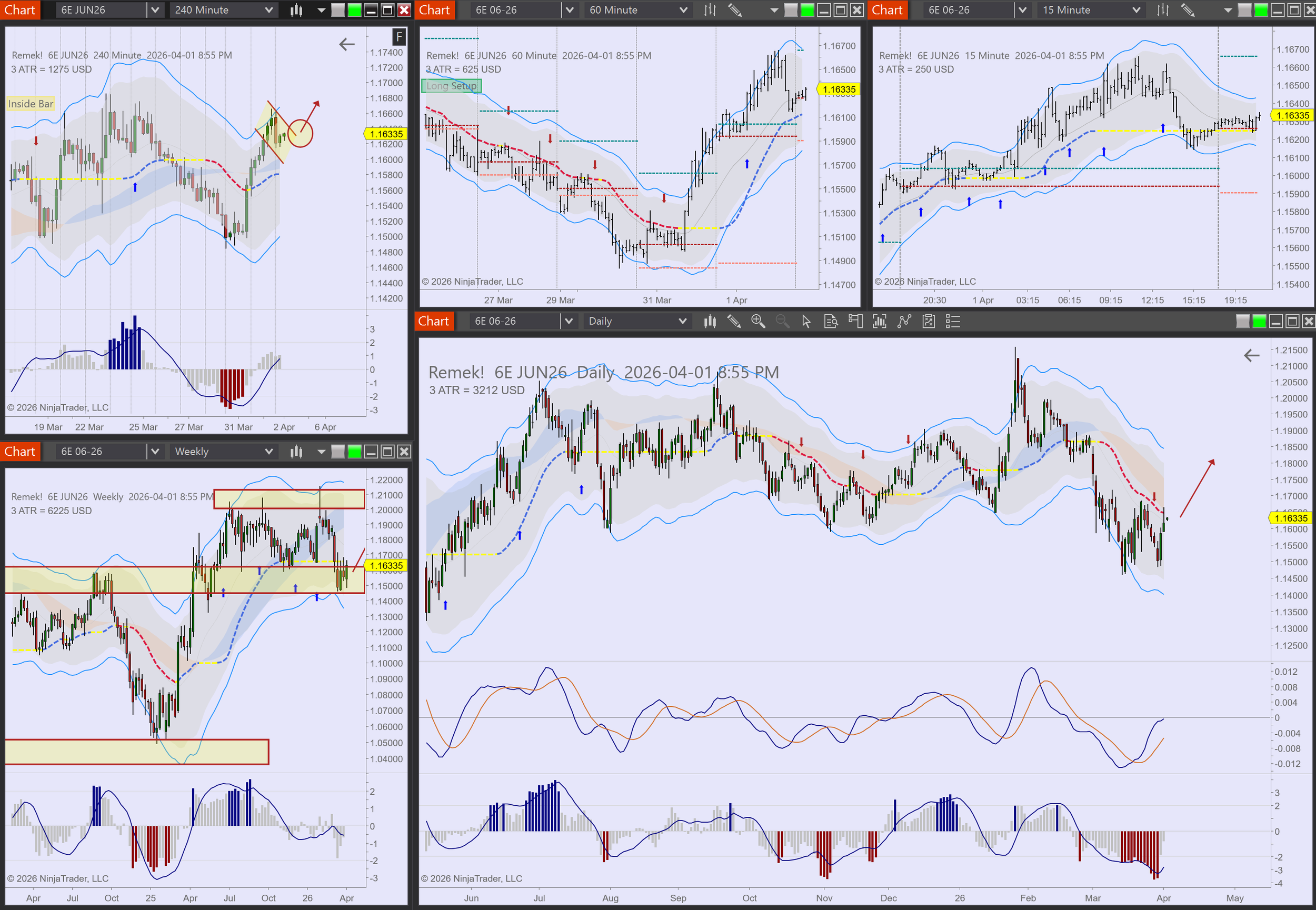Viewport: 1316px width, 910px height.
Task: Click the Long Setup label on 60 Minute chart
Action: [451, 86]
